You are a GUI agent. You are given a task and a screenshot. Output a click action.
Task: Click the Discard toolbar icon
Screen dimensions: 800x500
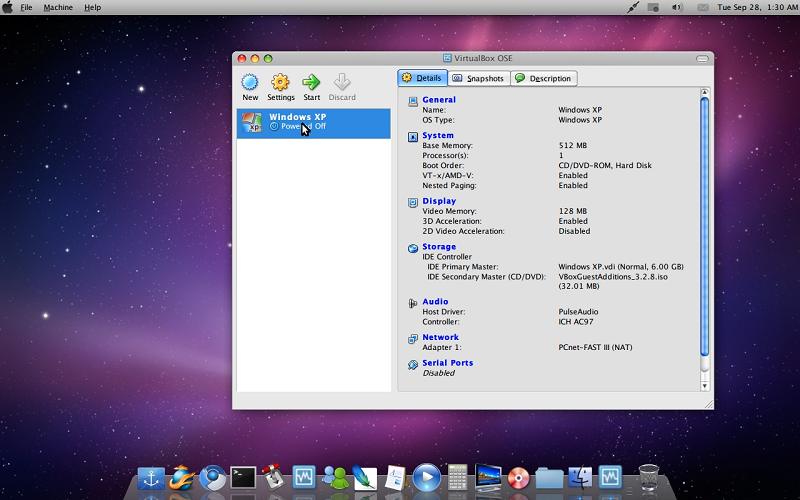tap(342, 83)
